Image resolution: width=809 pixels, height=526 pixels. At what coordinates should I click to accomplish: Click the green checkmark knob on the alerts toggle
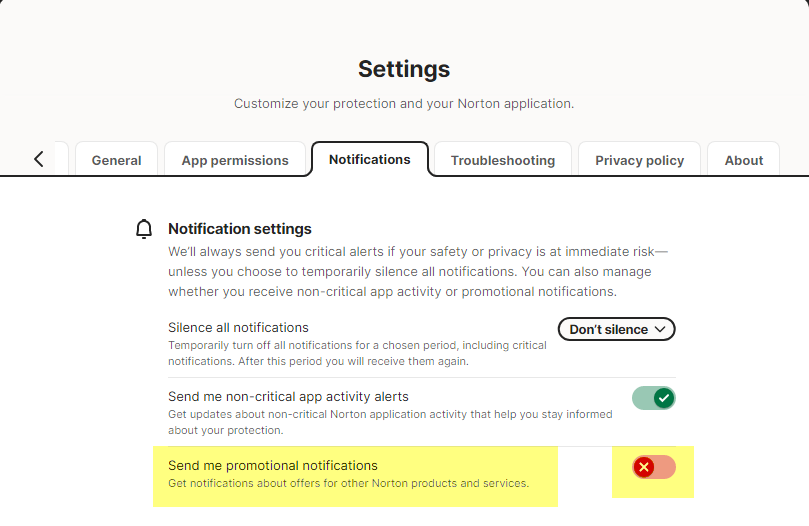click(663, 398)
